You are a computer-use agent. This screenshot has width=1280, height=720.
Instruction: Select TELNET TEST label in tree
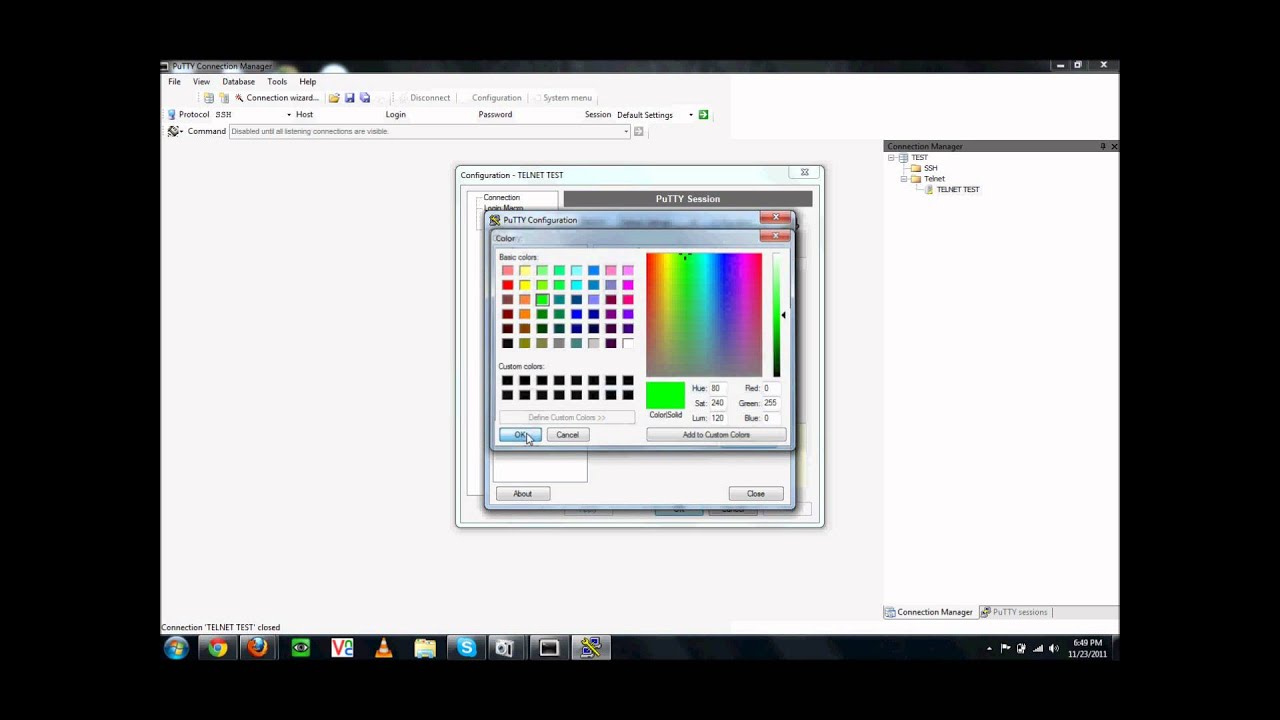coord(958,189)
